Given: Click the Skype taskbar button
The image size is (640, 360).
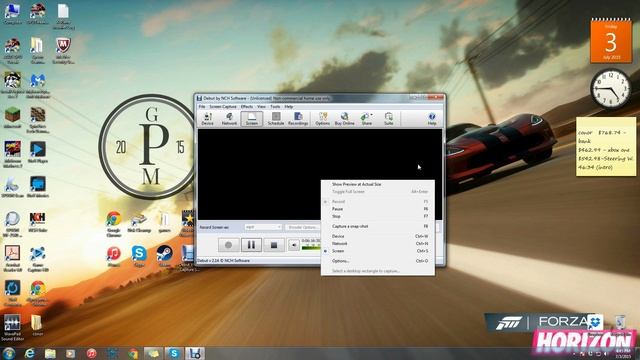Looking at the screenshot, I should click(x=174, y=353).
